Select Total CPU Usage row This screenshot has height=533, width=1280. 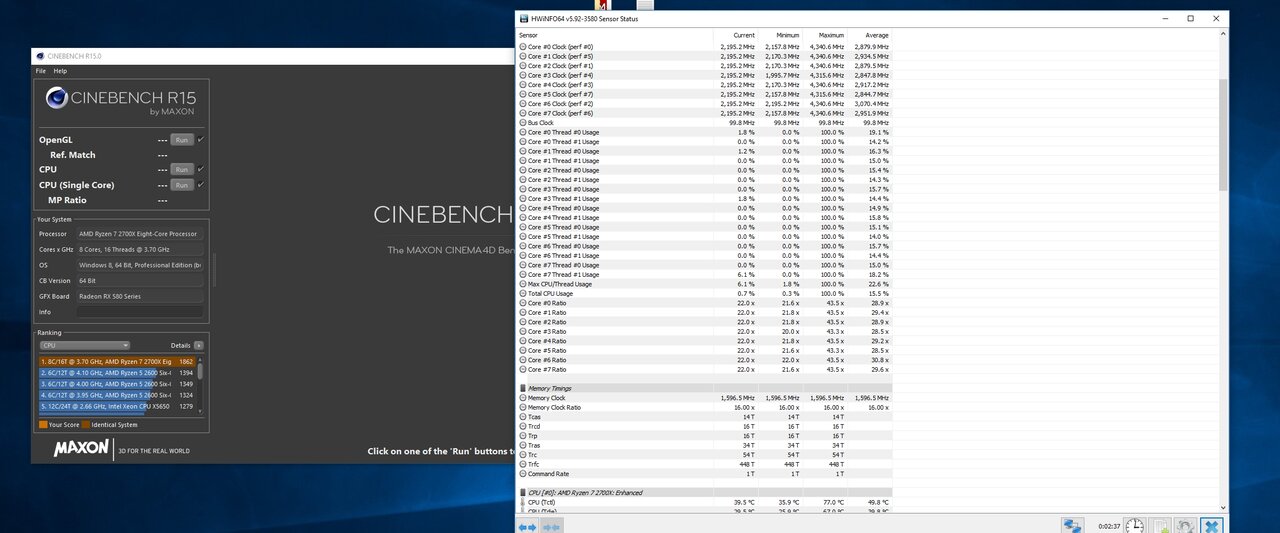pos(704,293)
